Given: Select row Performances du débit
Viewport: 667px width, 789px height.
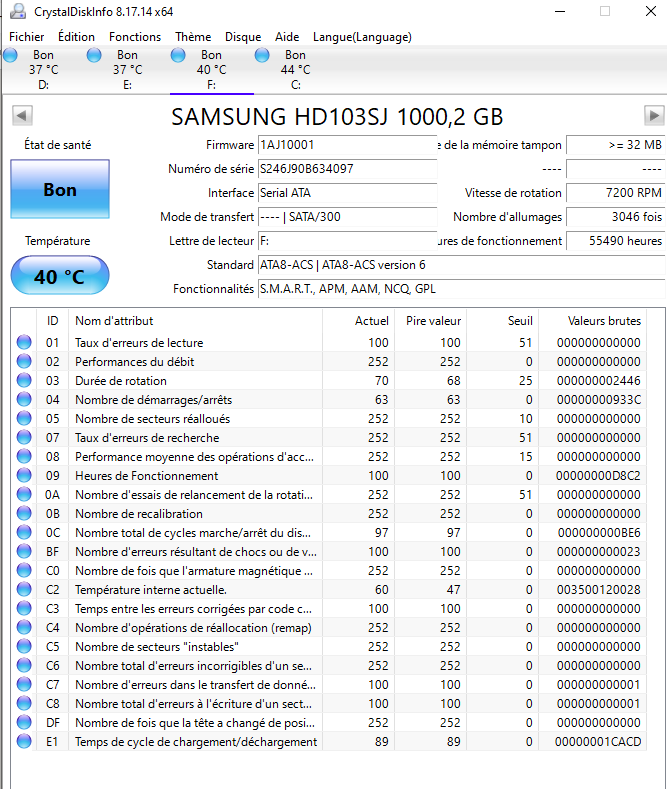Looking at the screenshot, I should click(x=328, y=361).
